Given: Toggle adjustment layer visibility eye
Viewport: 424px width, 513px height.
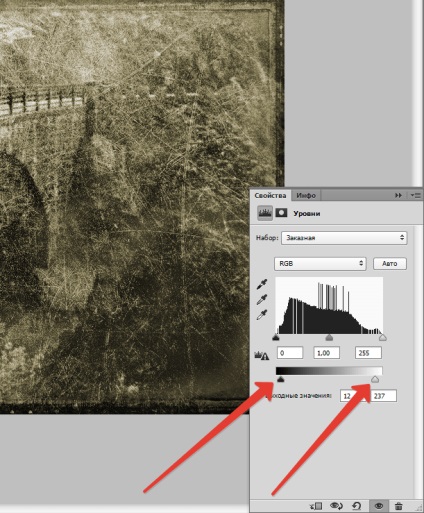Looking at the screenshot, I should 378,506.
